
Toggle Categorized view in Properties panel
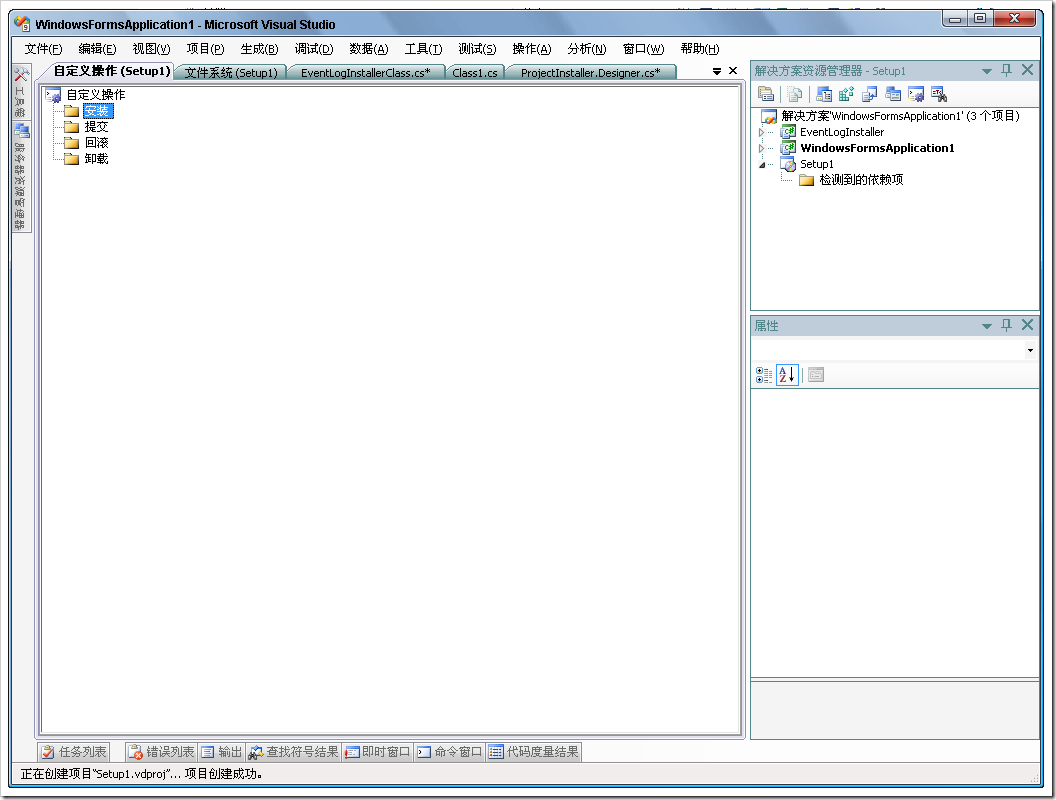click(x=764, y=375)
